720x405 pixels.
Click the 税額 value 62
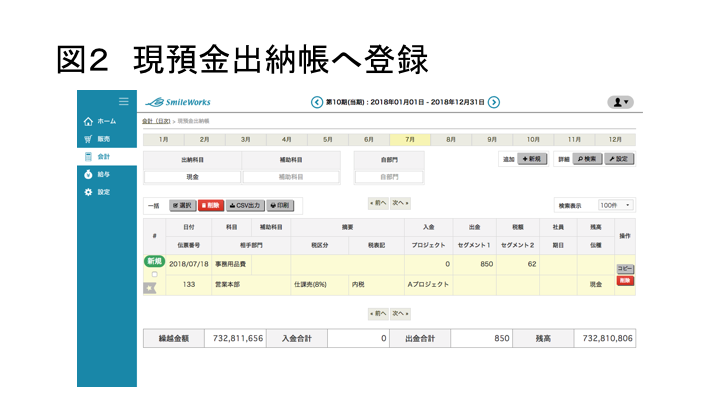click(x=532, y=264)
